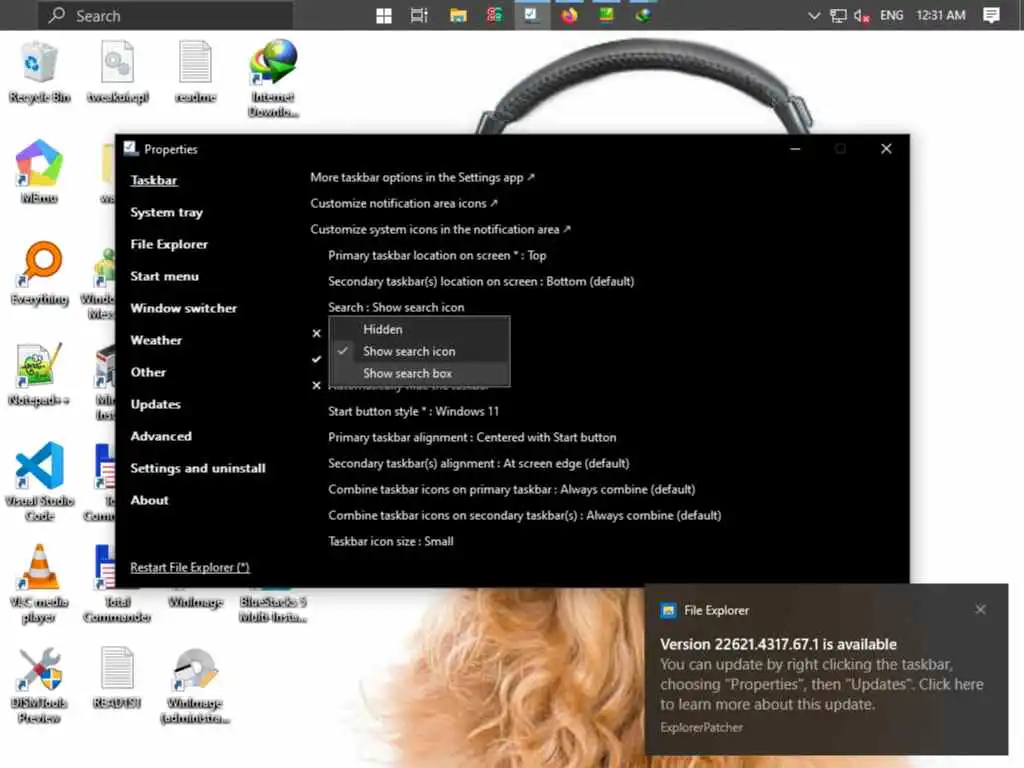This screenshot has height=768, width=1024.
Task: Select the Visual Studio Code shortcut
Action: click(39, 482)
